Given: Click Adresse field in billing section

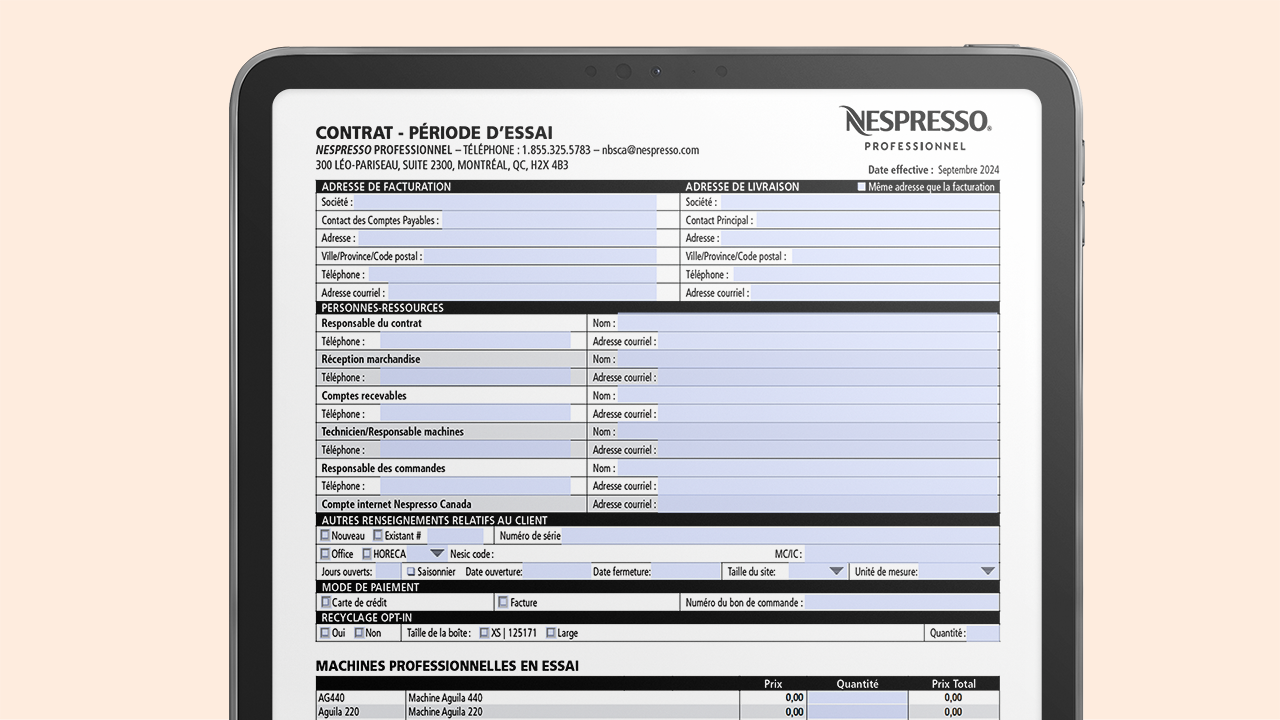Looking at the screenshot, I should 507,238.
